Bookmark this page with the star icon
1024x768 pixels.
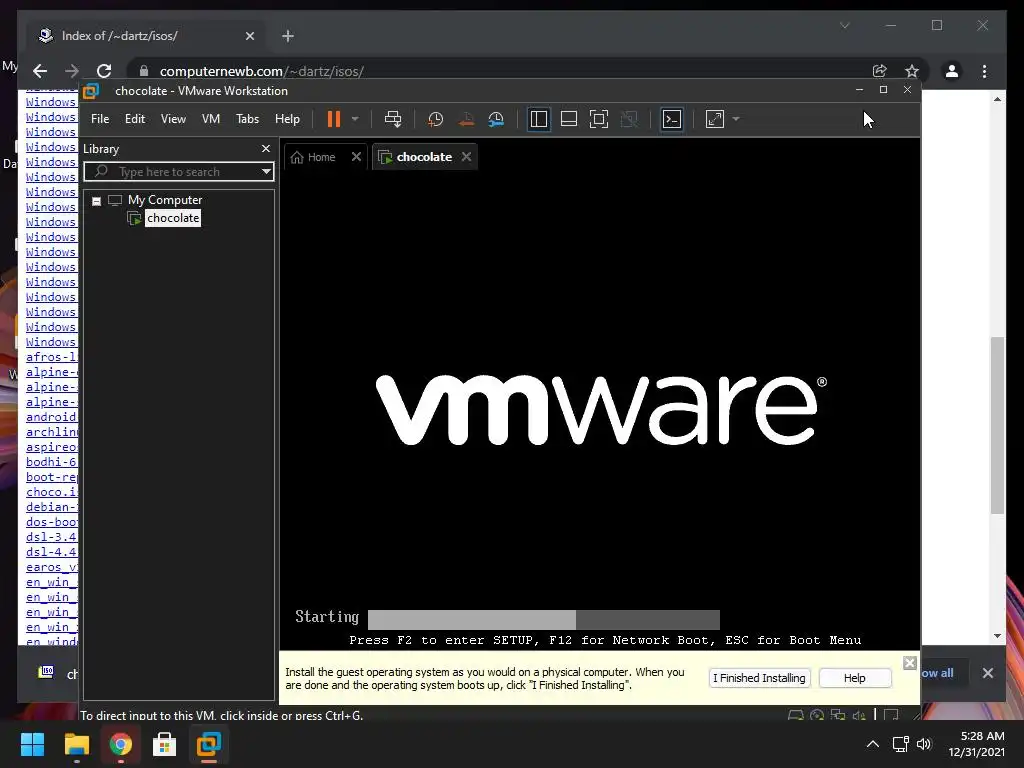coord(912,71)
